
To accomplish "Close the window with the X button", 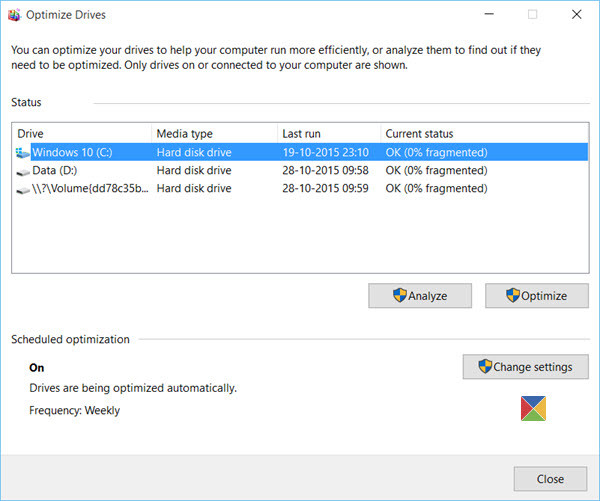I will pyautogui.click(x=577, y=15).
